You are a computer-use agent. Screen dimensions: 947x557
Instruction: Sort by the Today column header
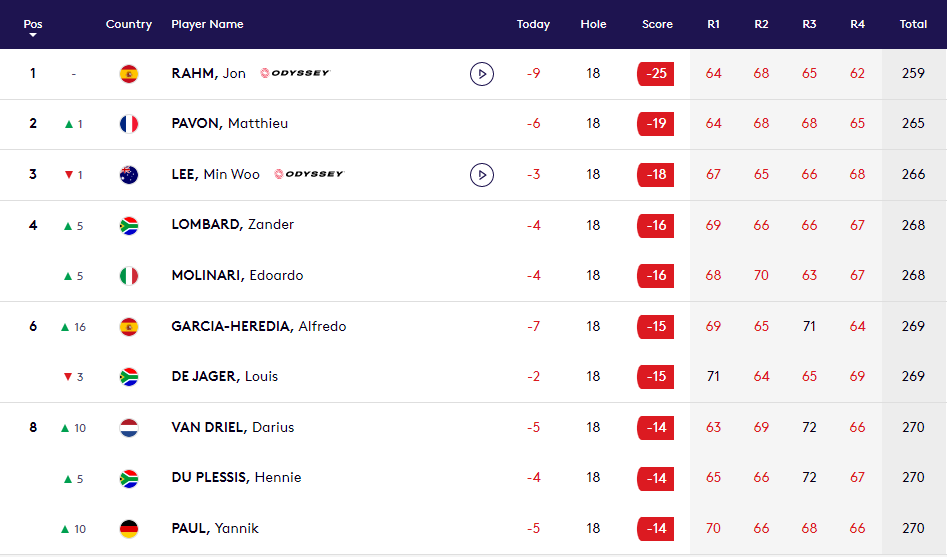coord(533,24)
